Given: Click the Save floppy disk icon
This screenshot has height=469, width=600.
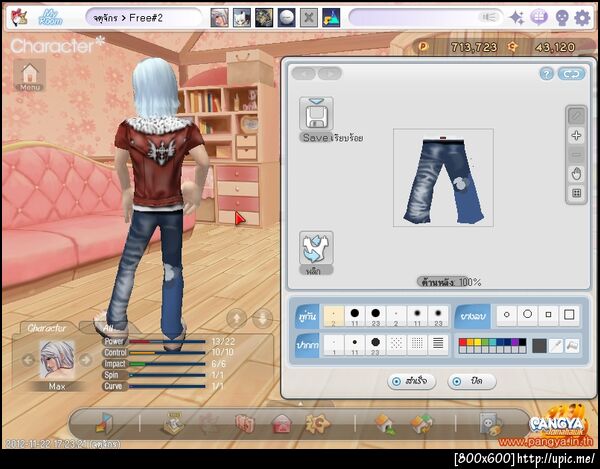Looking at the screenshot, I should [x=316, y=114].
